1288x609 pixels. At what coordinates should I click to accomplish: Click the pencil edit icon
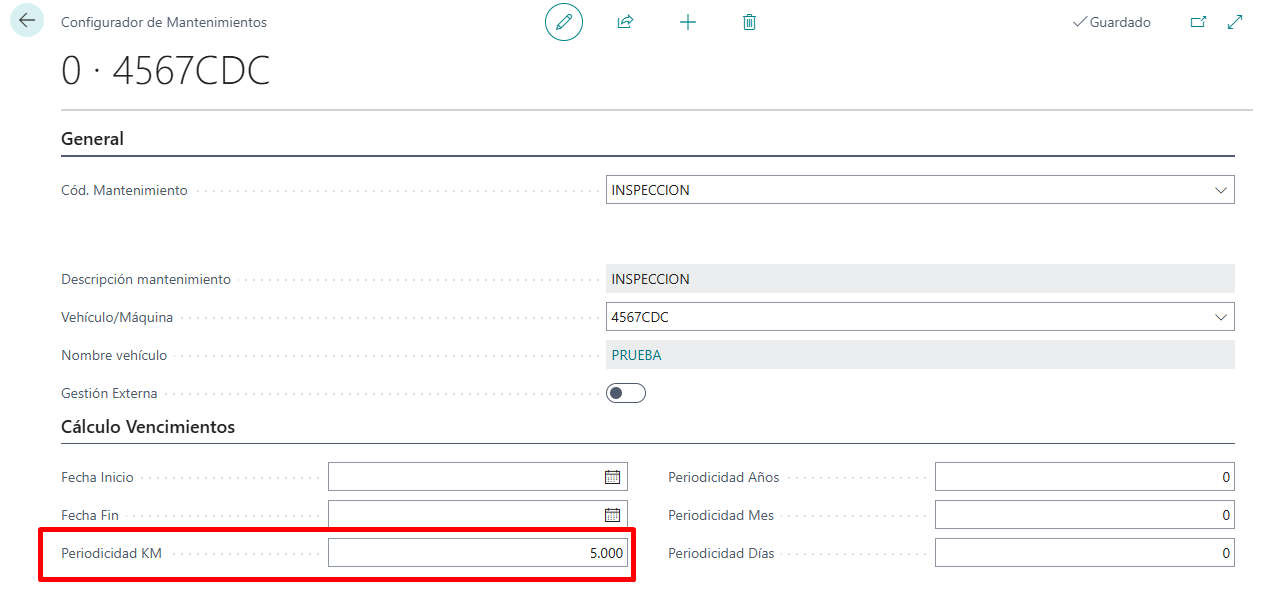coord(564,22)
